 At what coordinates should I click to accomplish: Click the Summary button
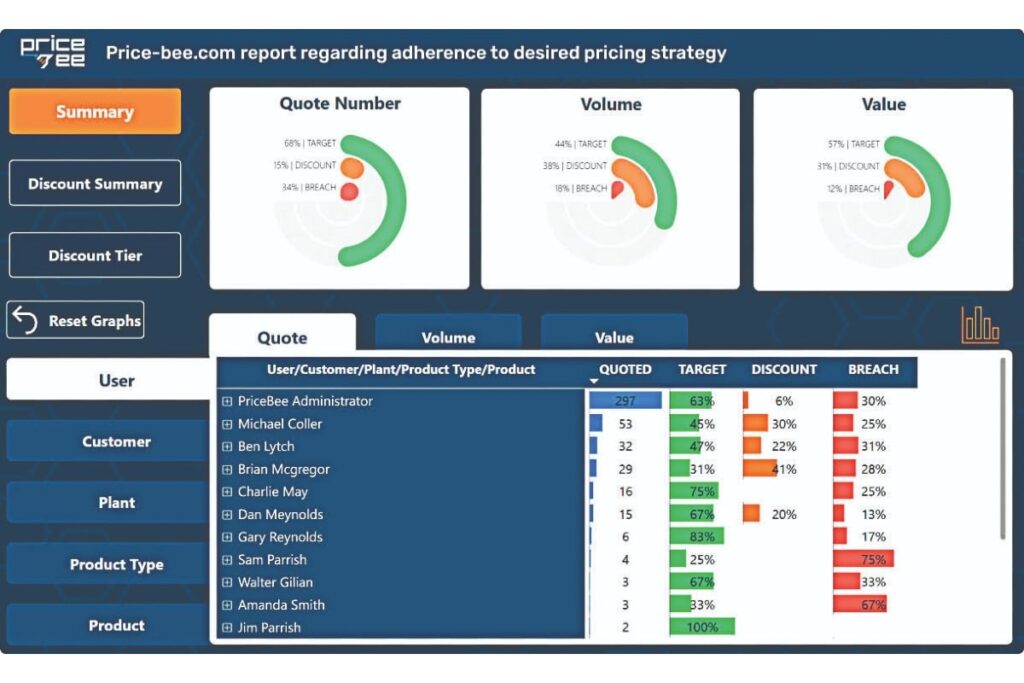pos(95,112)
